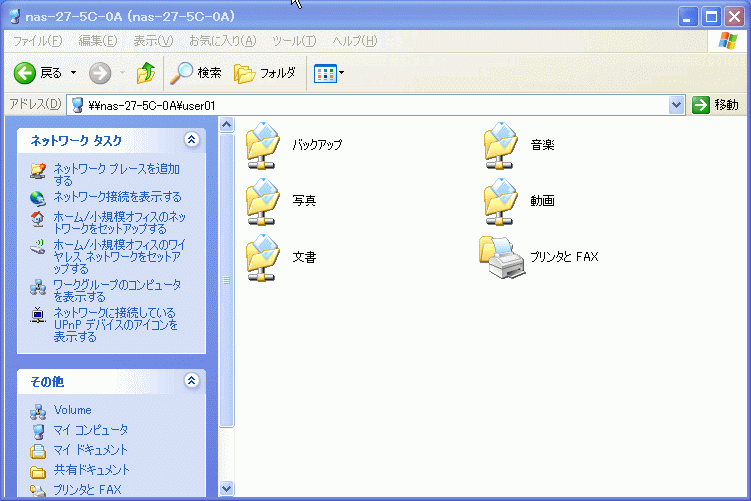Viewport: 751px width, 501px height.
Task: Collapse the ネットワーク タスク panel
Action: (x=192, y=141)
